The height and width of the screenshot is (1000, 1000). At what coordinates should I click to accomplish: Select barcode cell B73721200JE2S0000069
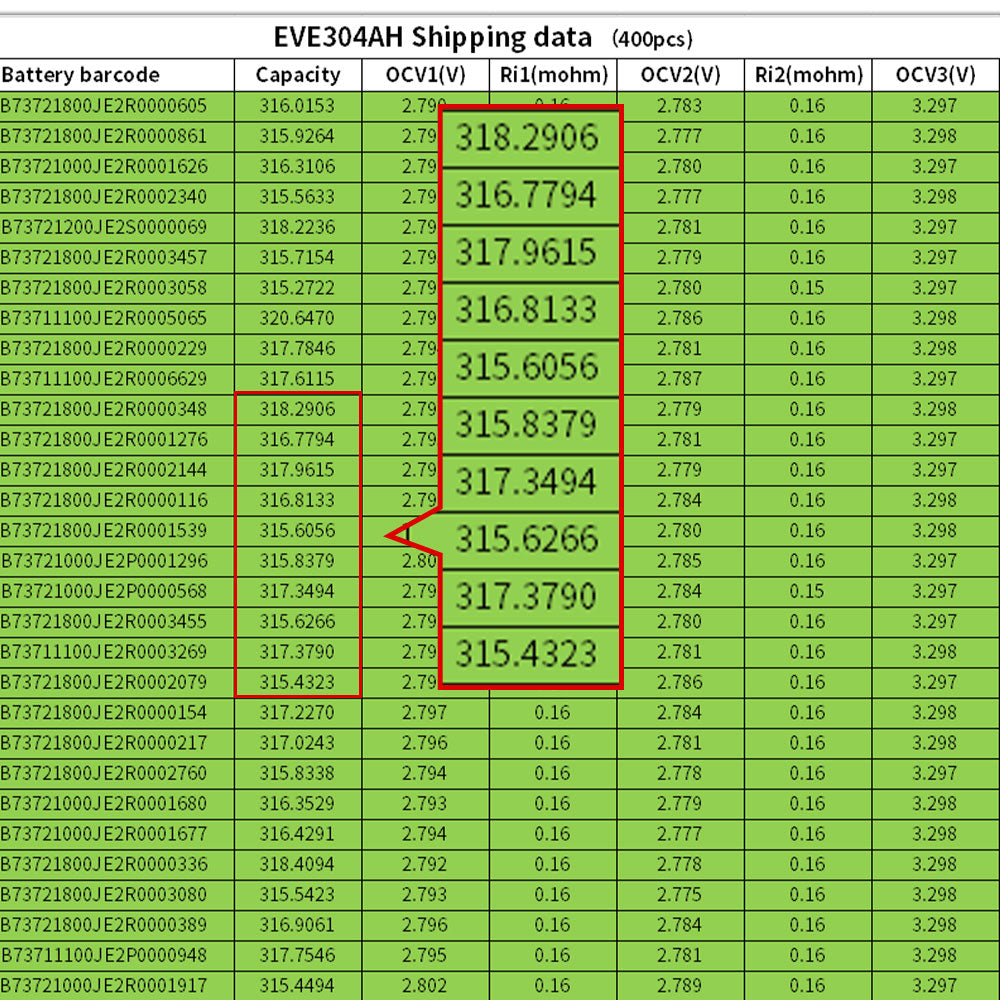tap(104, 227)
